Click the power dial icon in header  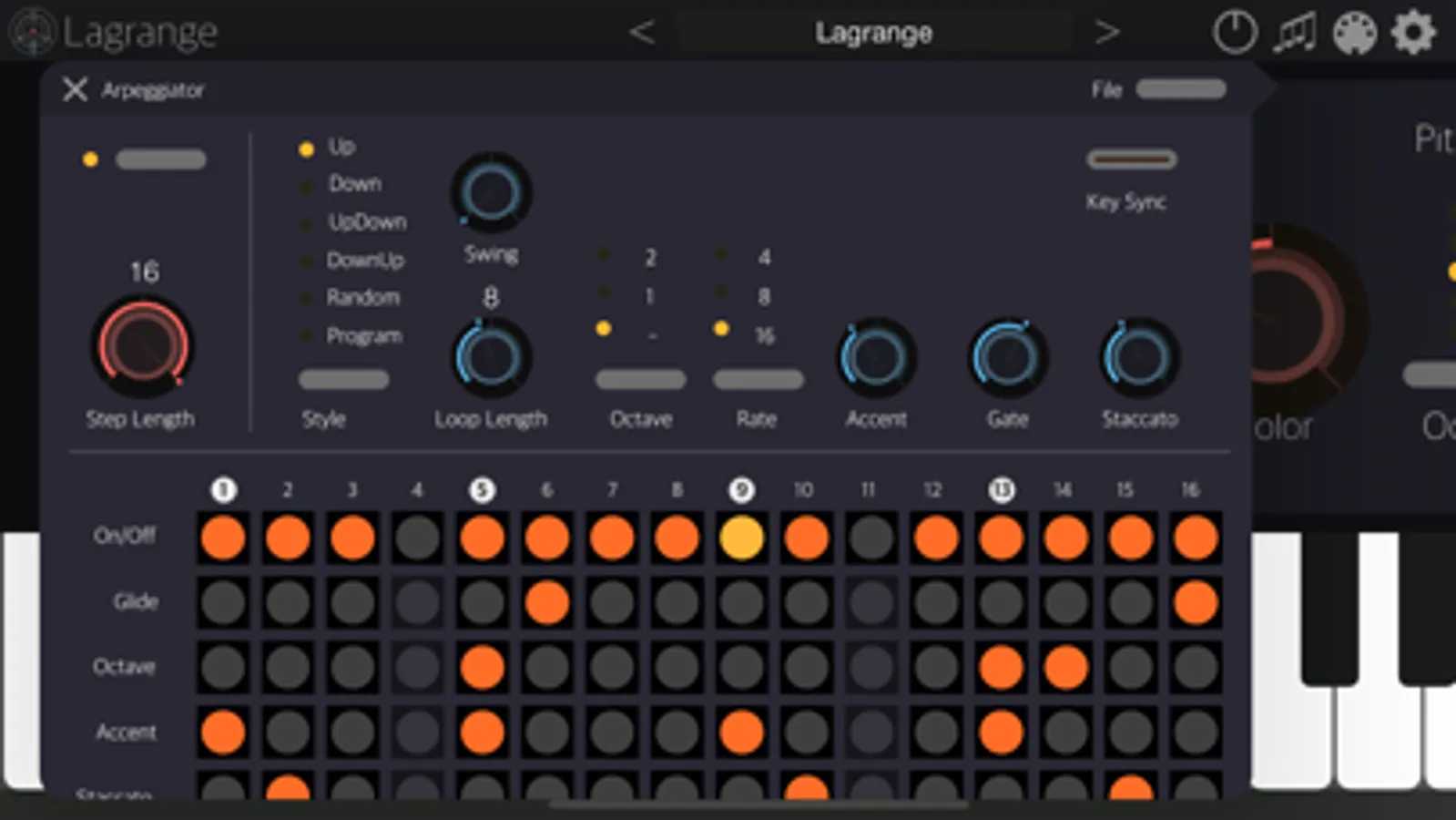(x=1235, y=33)
